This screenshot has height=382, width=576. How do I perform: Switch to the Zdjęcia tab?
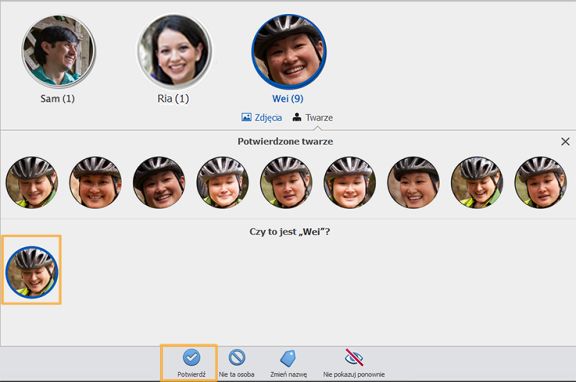pos(262,118)
